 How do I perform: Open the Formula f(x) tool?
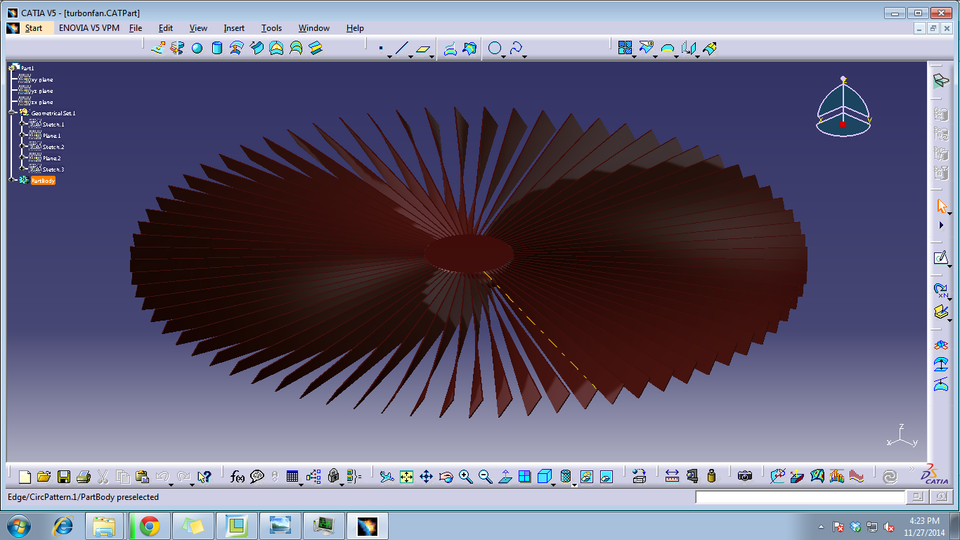(x=237, y=476)
